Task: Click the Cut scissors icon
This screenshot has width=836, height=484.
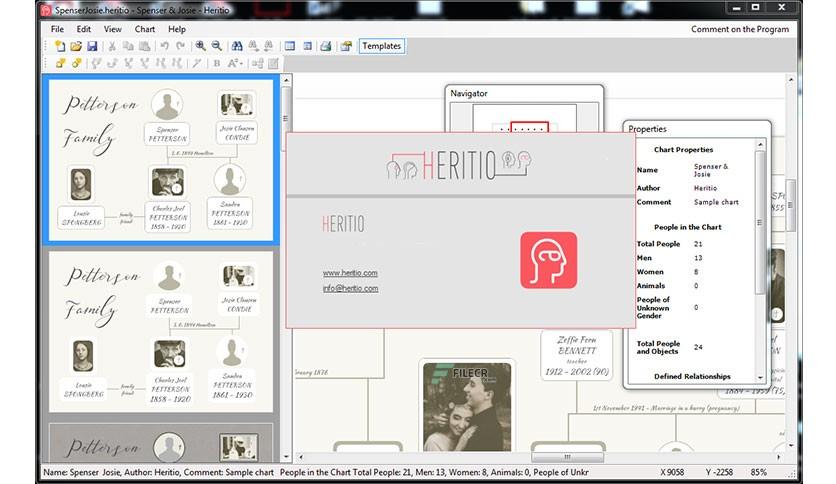Action: (112, 46)
